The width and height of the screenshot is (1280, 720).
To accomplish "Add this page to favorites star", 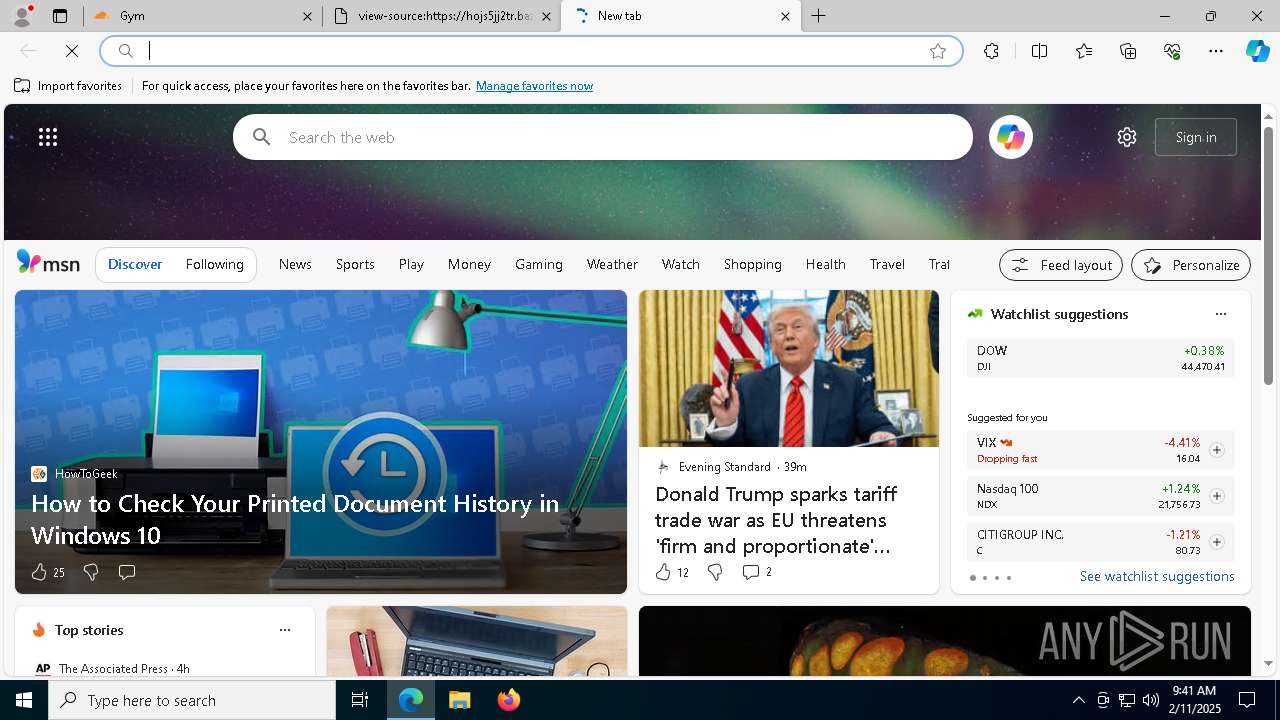I will tap(938, 51).
